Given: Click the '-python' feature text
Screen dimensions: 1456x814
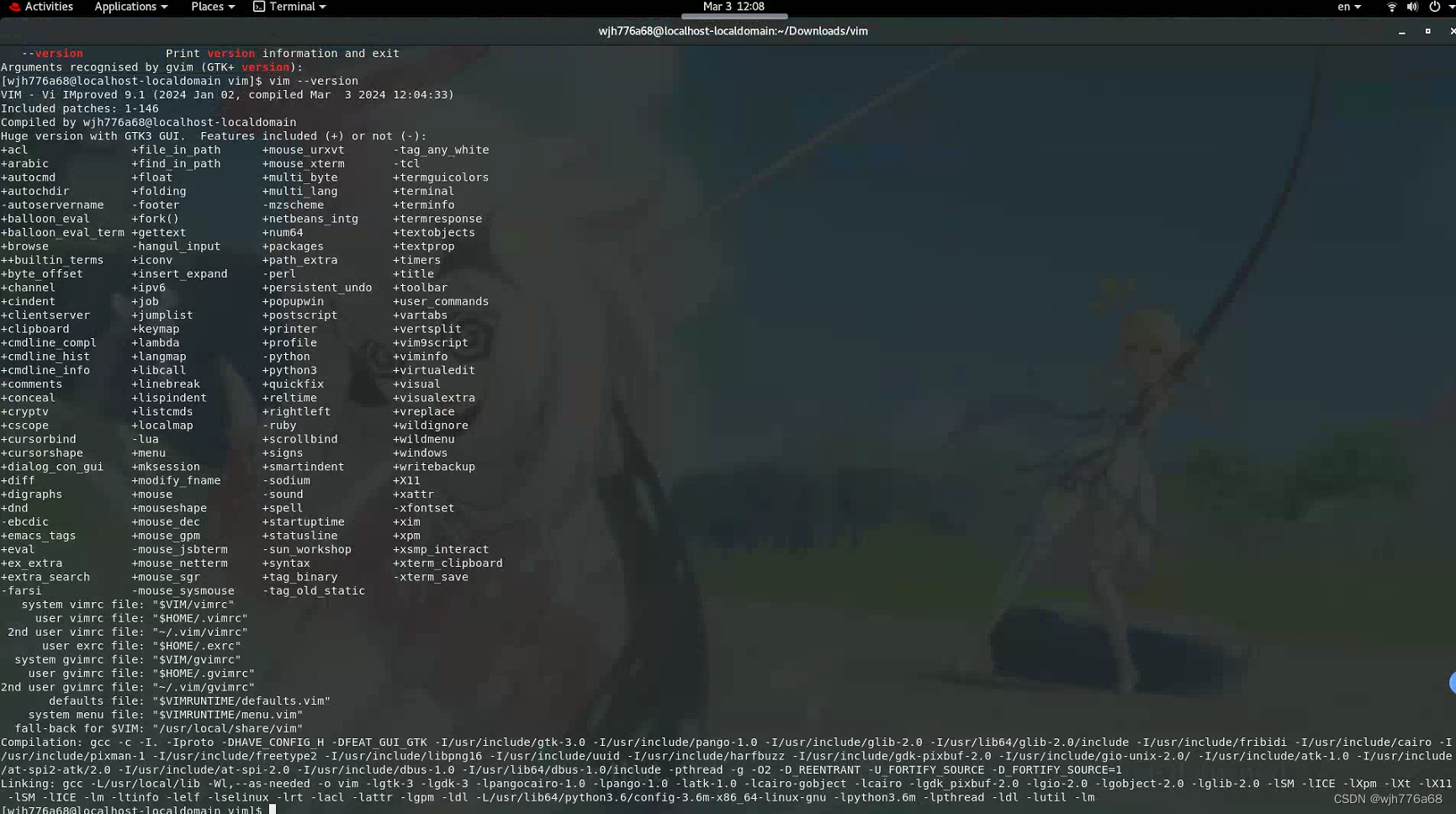Looking at the screenshot, I should [286, 357].
